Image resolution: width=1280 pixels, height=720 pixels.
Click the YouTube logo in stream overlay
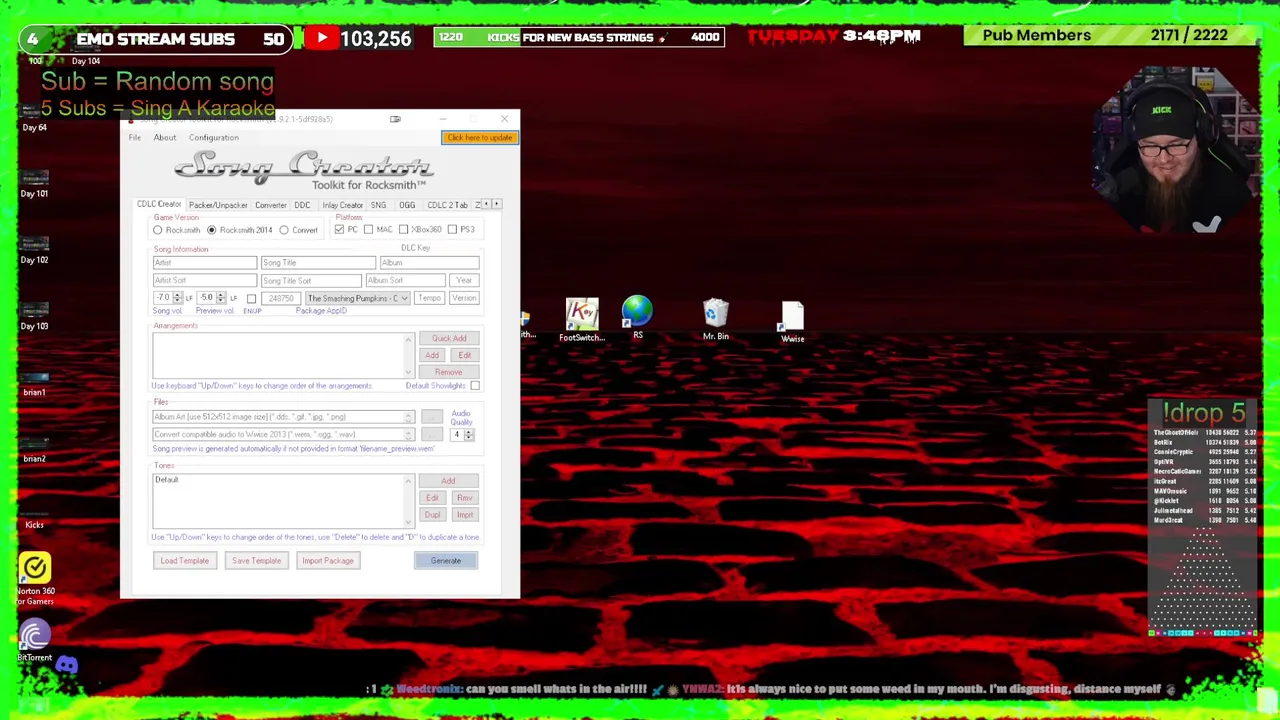click(x=321, y=38)
